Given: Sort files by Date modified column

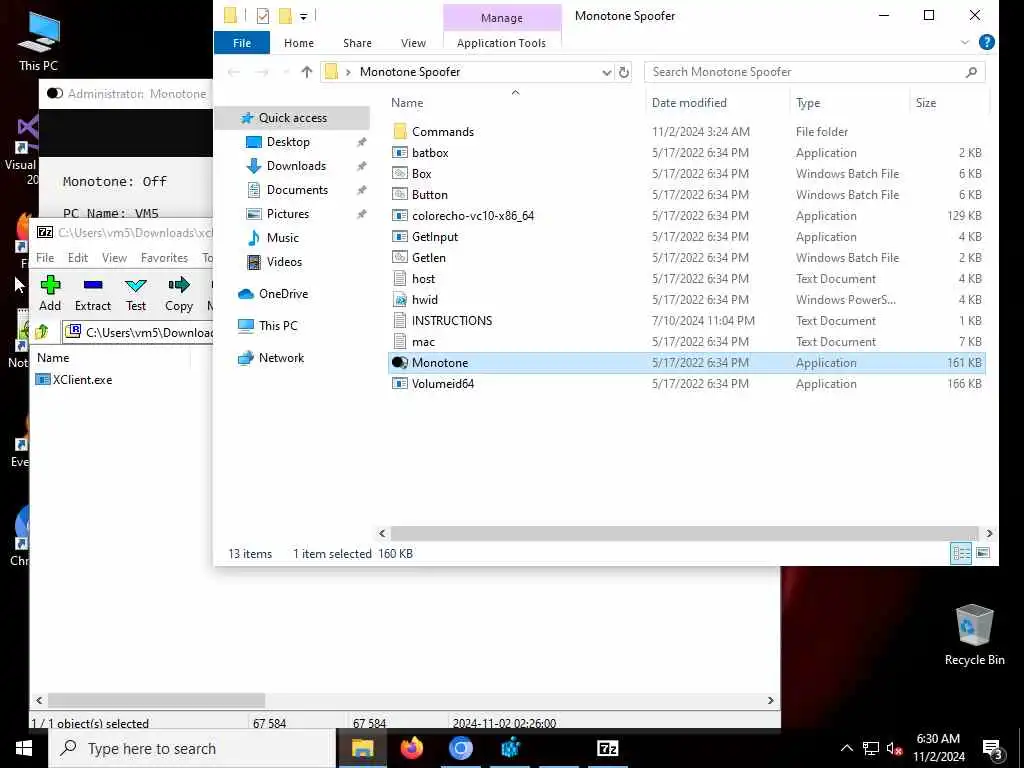Looking at the screenshot, I should pyautogui.click(x=689, y=103).
